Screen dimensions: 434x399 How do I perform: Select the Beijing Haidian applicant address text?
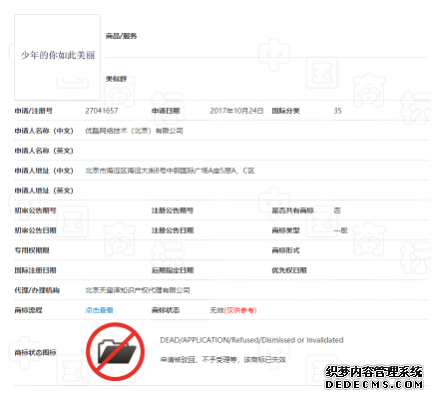point(170,171)
